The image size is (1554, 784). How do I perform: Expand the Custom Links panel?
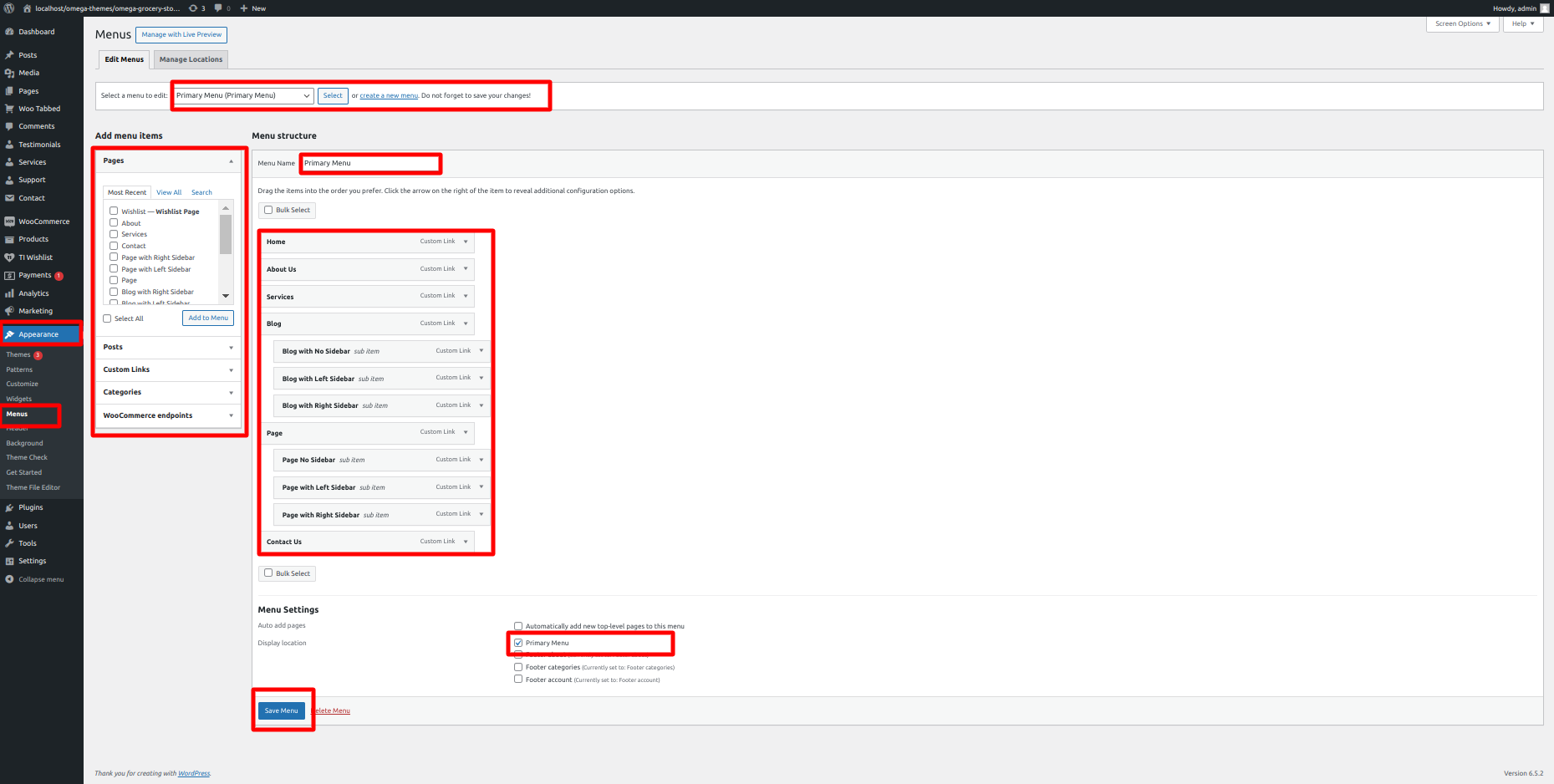[232, 370]
